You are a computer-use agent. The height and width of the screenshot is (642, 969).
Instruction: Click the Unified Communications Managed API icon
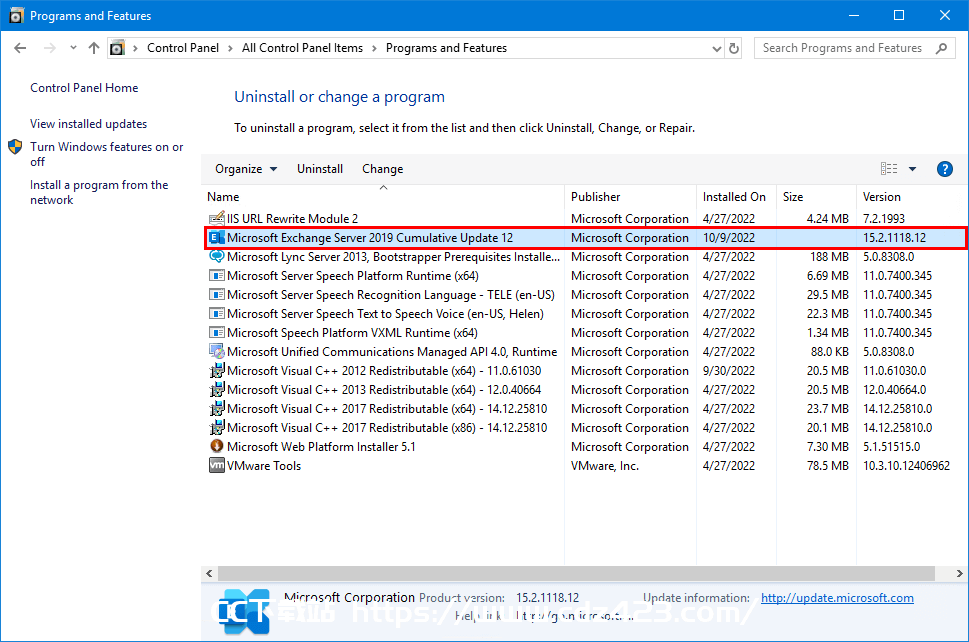[x=216, y=352]
